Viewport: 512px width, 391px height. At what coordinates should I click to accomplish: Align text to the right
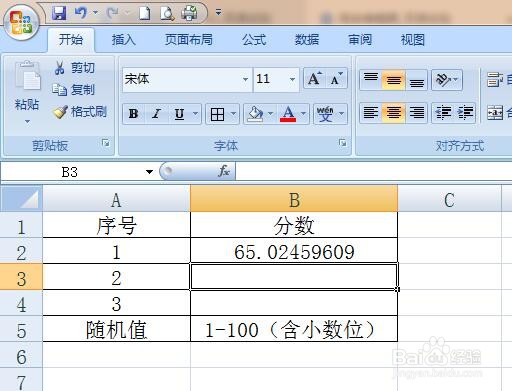[x=416, y=113]
